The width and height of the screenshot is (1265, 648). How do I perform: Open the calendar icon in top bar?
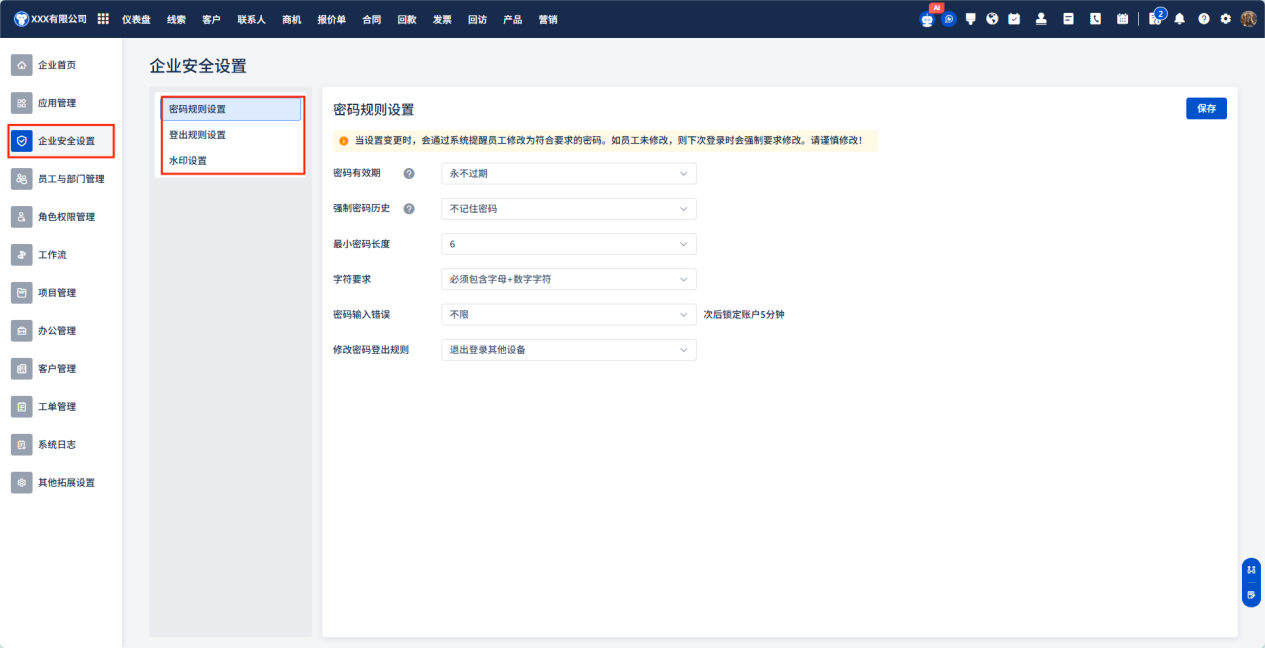click(1122, 19)
